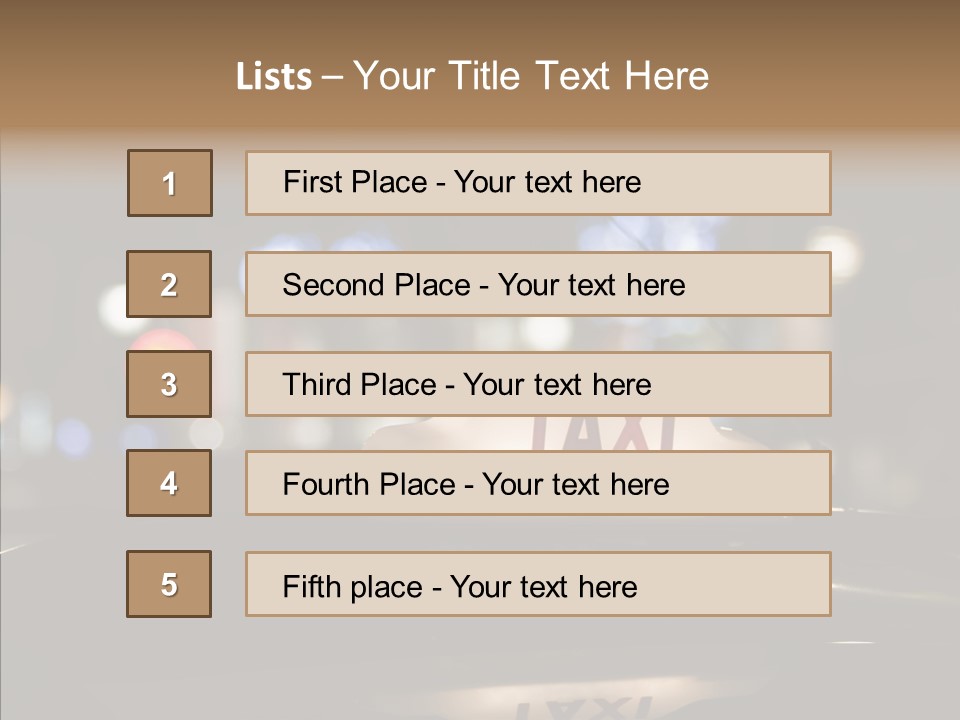The image size is (960, 720).
Task: Click "Your text here" in the fifth item
Action: [x=544, y=586]
